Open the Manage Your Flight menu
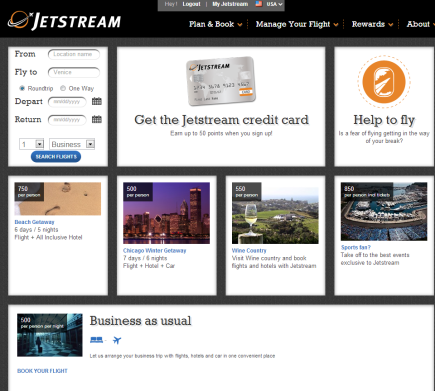The image size is (435, 391). pyautogui.click(x=297, y=24)
